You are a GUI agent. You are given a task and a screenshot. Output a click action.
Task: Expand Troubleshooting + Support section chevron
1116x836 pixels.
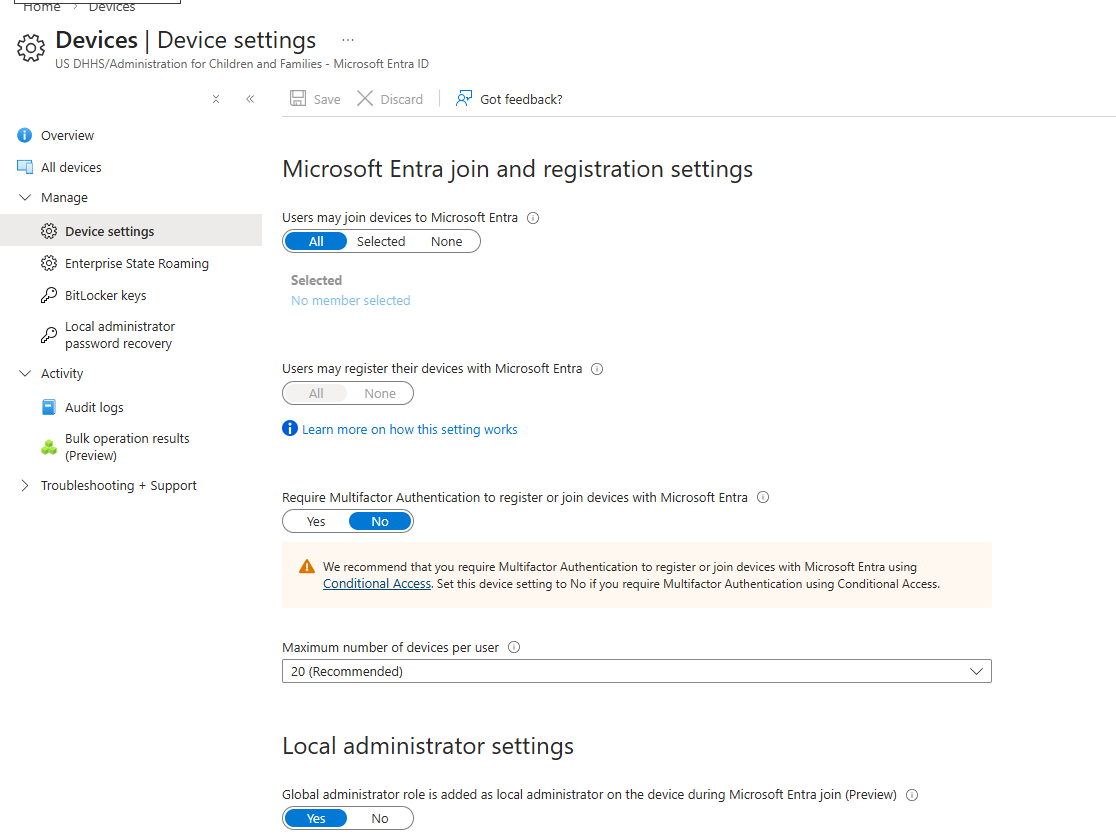pos(25,485)
